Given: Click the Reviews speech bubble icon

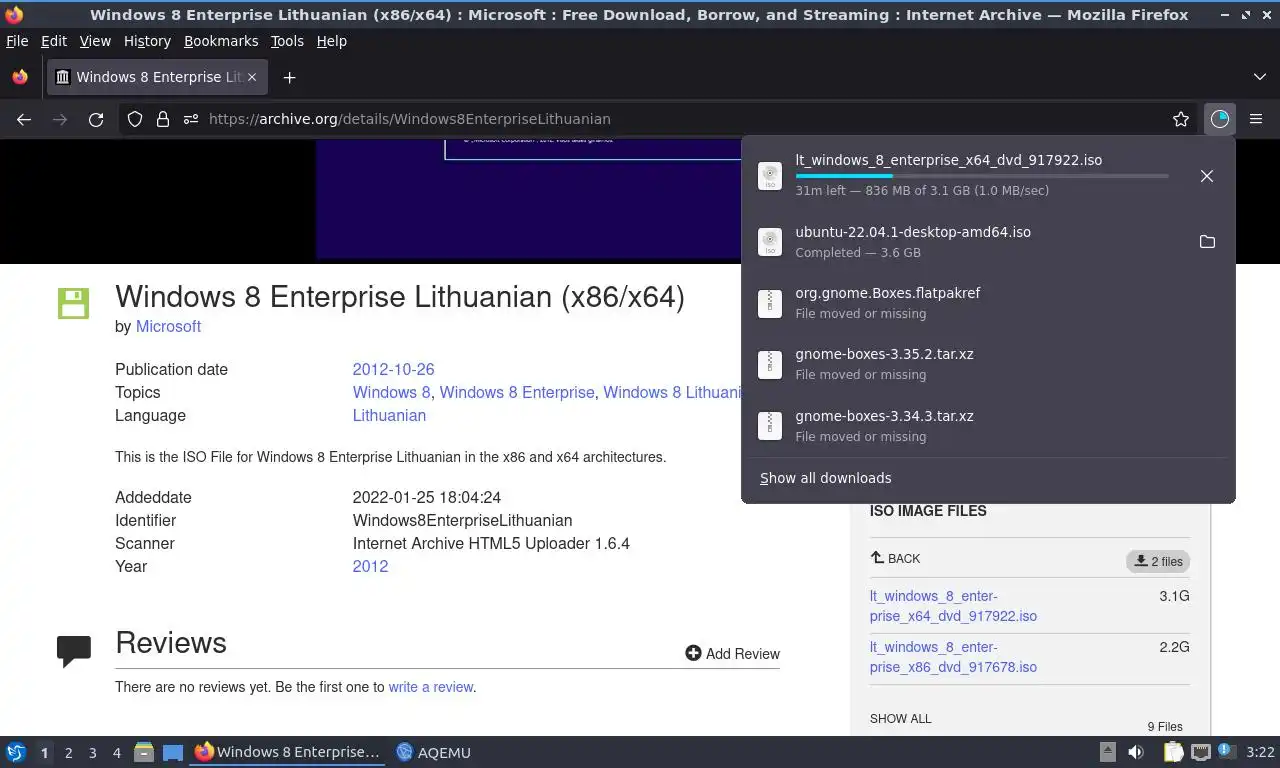Looking at the screenshot, I should 74,651.
